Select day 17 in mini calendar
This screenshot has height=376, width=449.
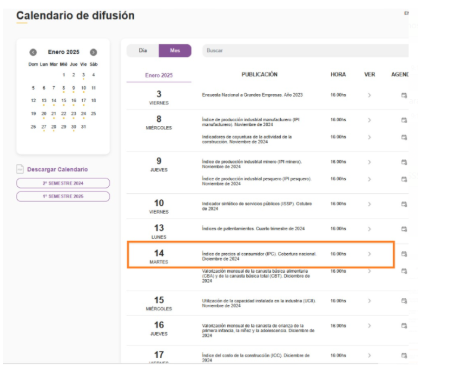click(x=84, y=100)
